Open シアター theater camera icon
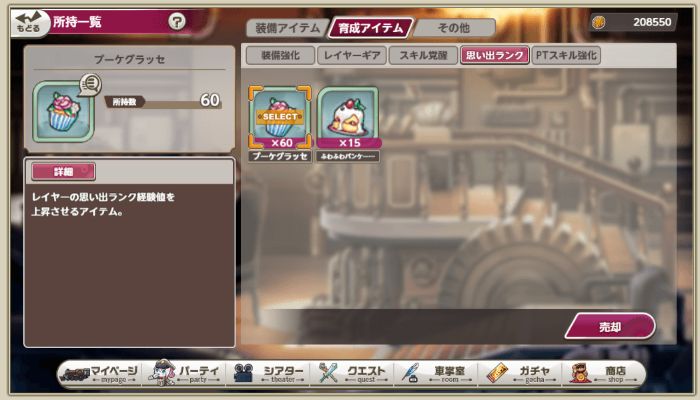700x400 pixels. coord(244,373)
